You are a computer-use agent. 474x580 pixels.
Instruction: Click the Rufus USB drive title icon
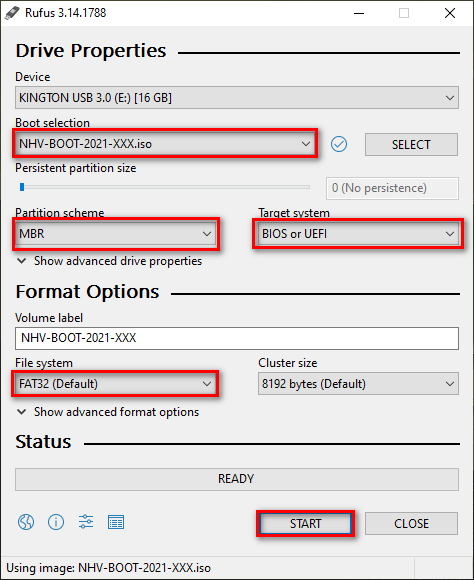click(11, 13)
